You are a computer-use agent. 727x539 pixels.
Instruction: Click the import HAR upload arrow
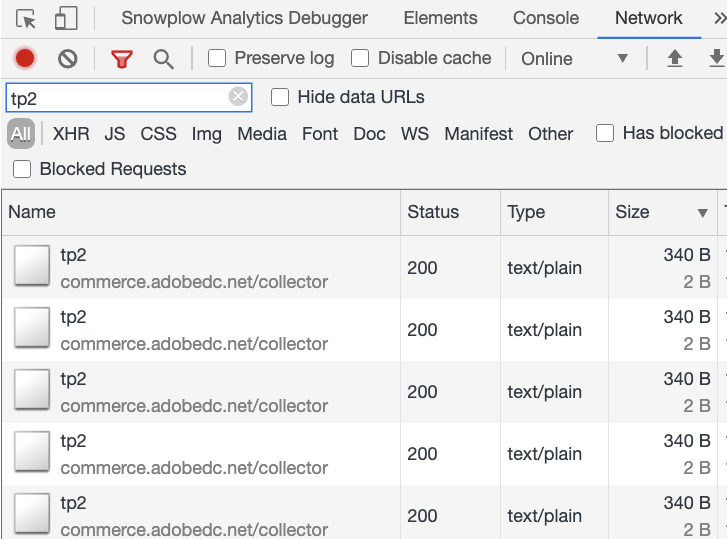(x=675, y=59)
